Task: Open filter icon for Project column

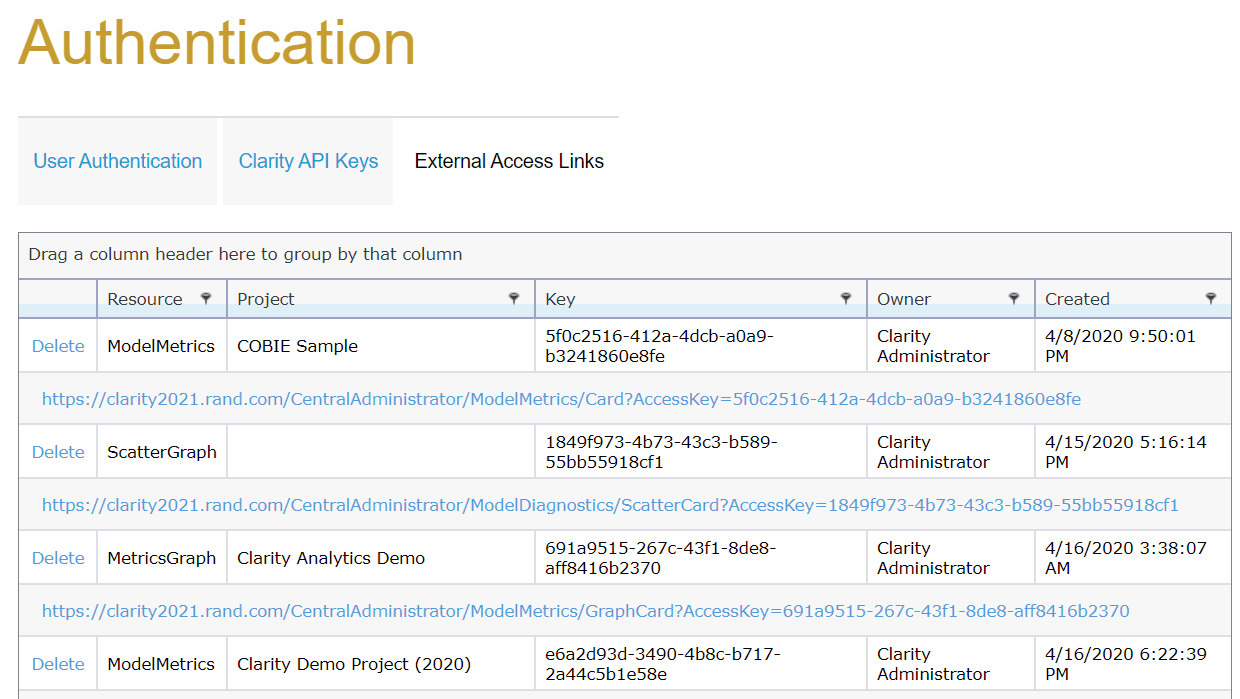Action: (x=514, y=298)
